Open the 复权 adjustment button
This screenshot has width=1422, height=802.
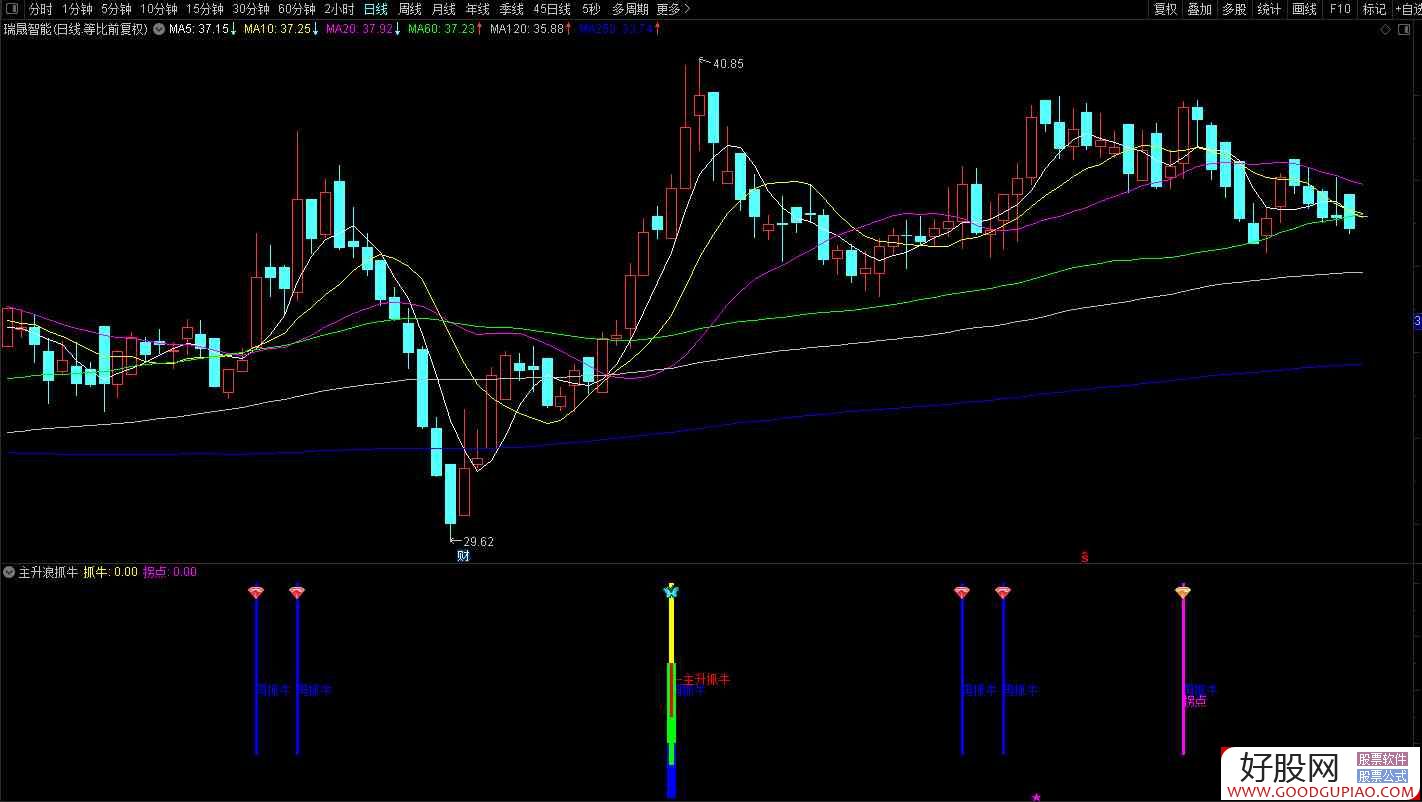pyautogui.click(x=1165, y=9)
